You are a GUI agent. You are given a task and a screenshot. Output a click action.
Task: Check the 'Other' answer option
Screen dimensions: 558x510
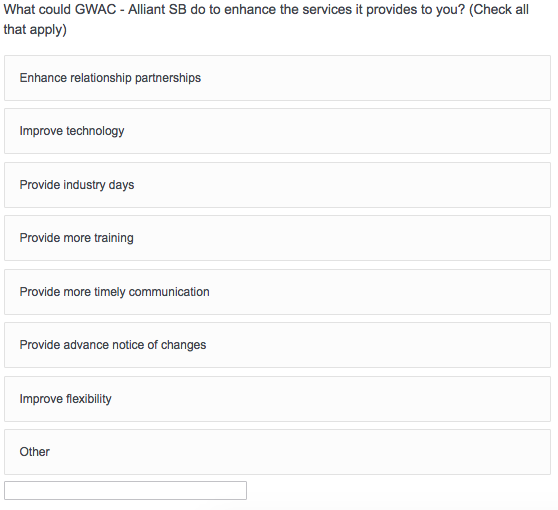pos(277,452)
